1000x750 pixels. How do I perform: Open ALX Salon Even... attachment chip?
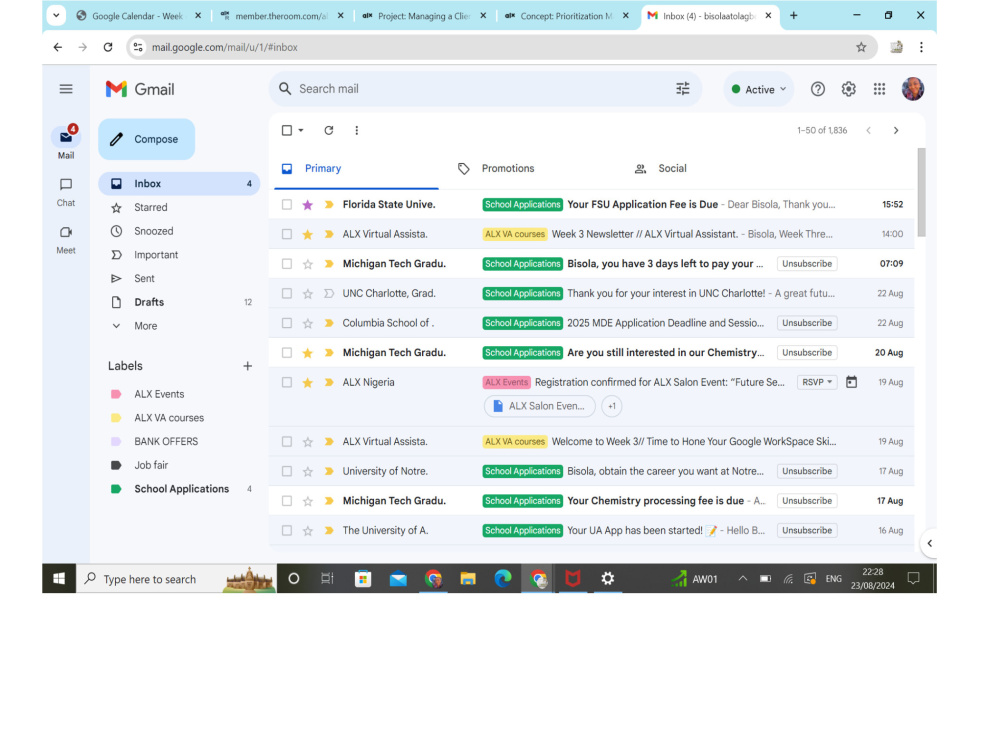(540, 406)
